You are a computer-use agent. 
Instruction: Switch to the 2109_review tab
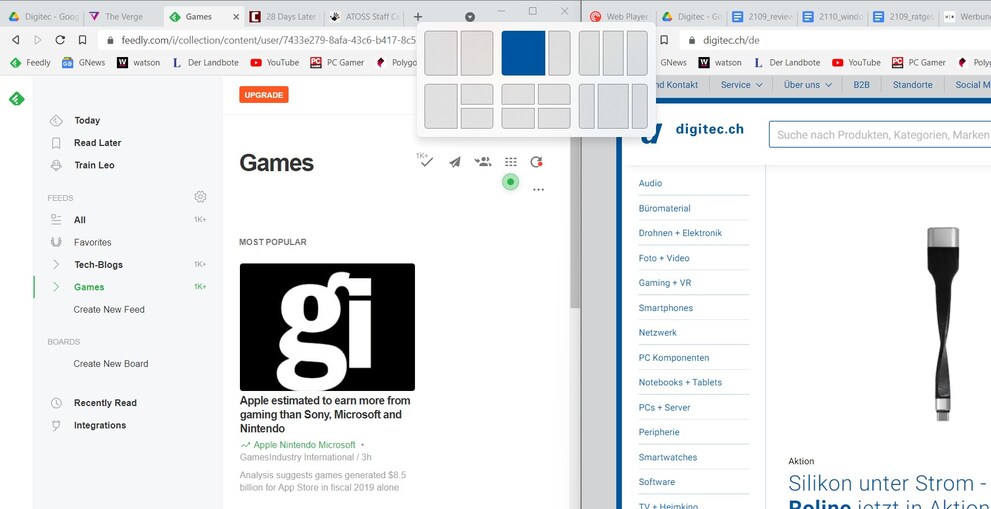pyautogui.click(x=763, y=17)
